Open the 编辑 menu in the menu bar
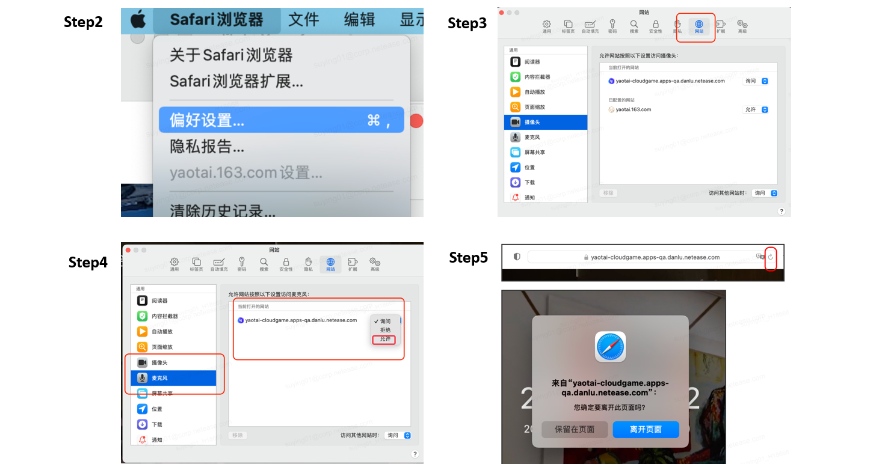886x472 pixels. tap(359, 20)
